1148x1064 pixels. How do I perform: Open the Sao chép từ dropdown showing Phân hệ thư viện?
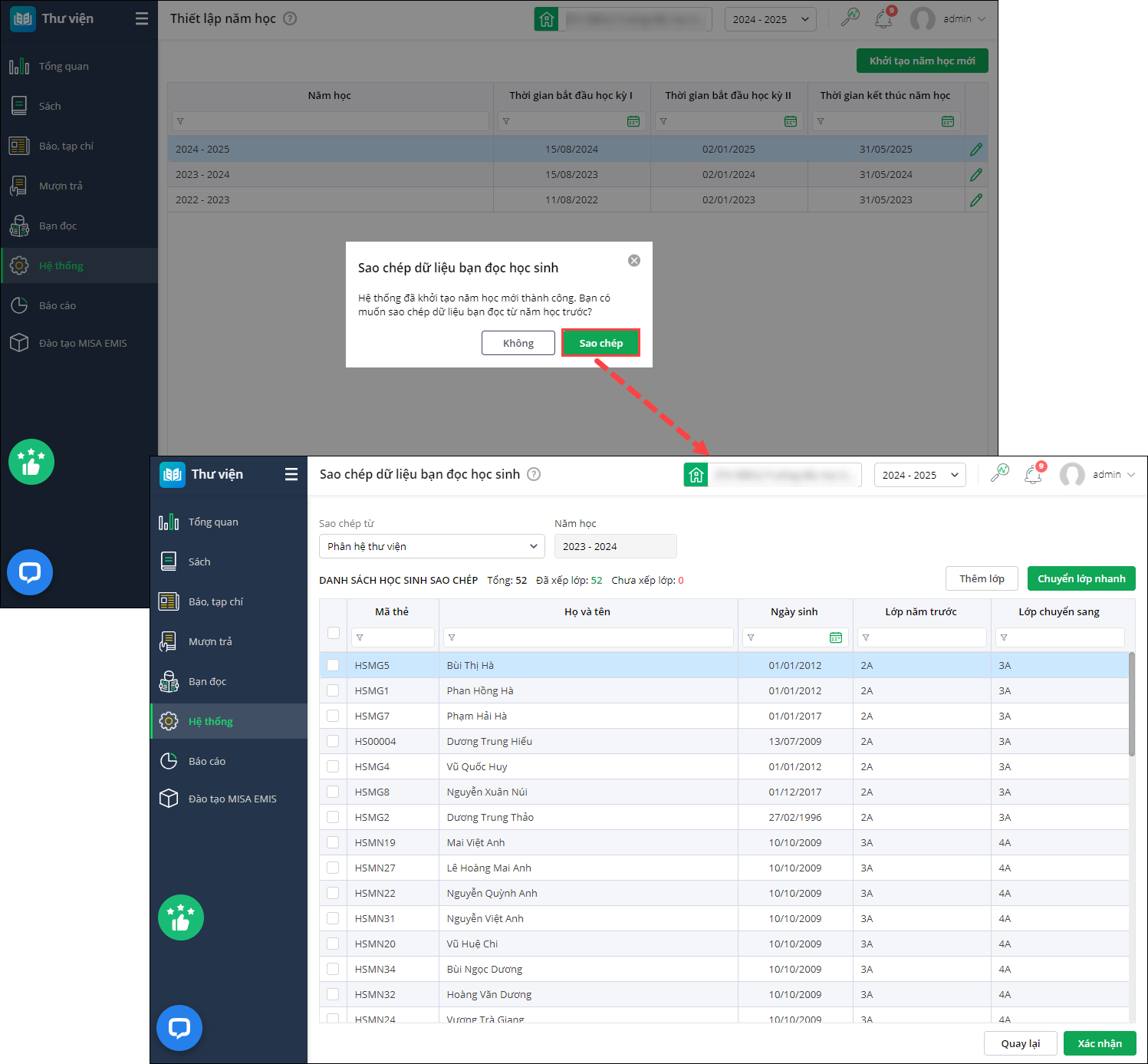coord(432,546)
